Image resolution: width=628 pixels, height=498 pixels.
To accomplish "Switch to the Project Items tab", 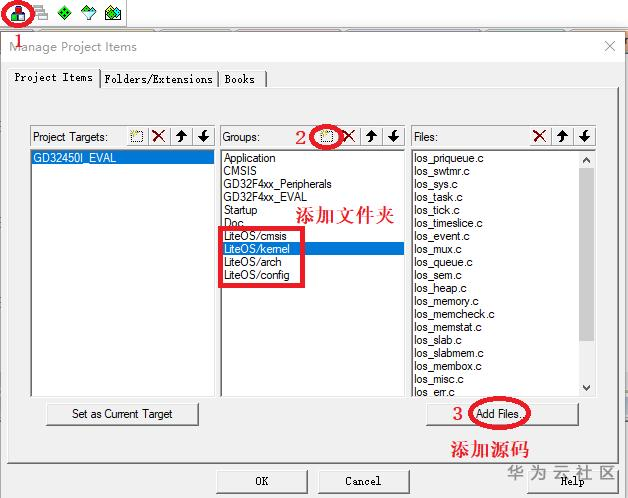I will [54, 77].
